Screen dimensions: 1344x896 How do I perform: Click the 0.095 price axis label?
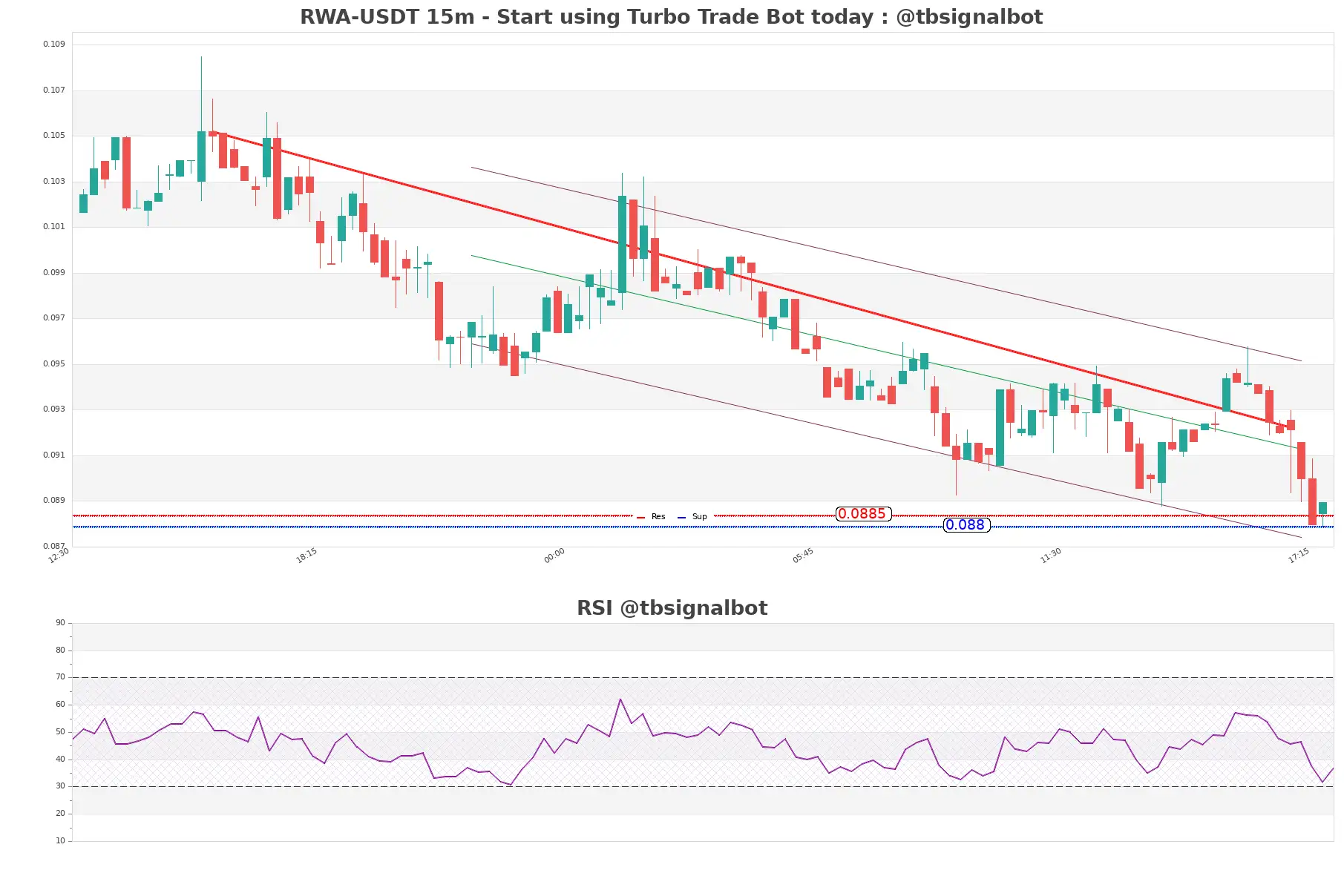tap(54, 364)
